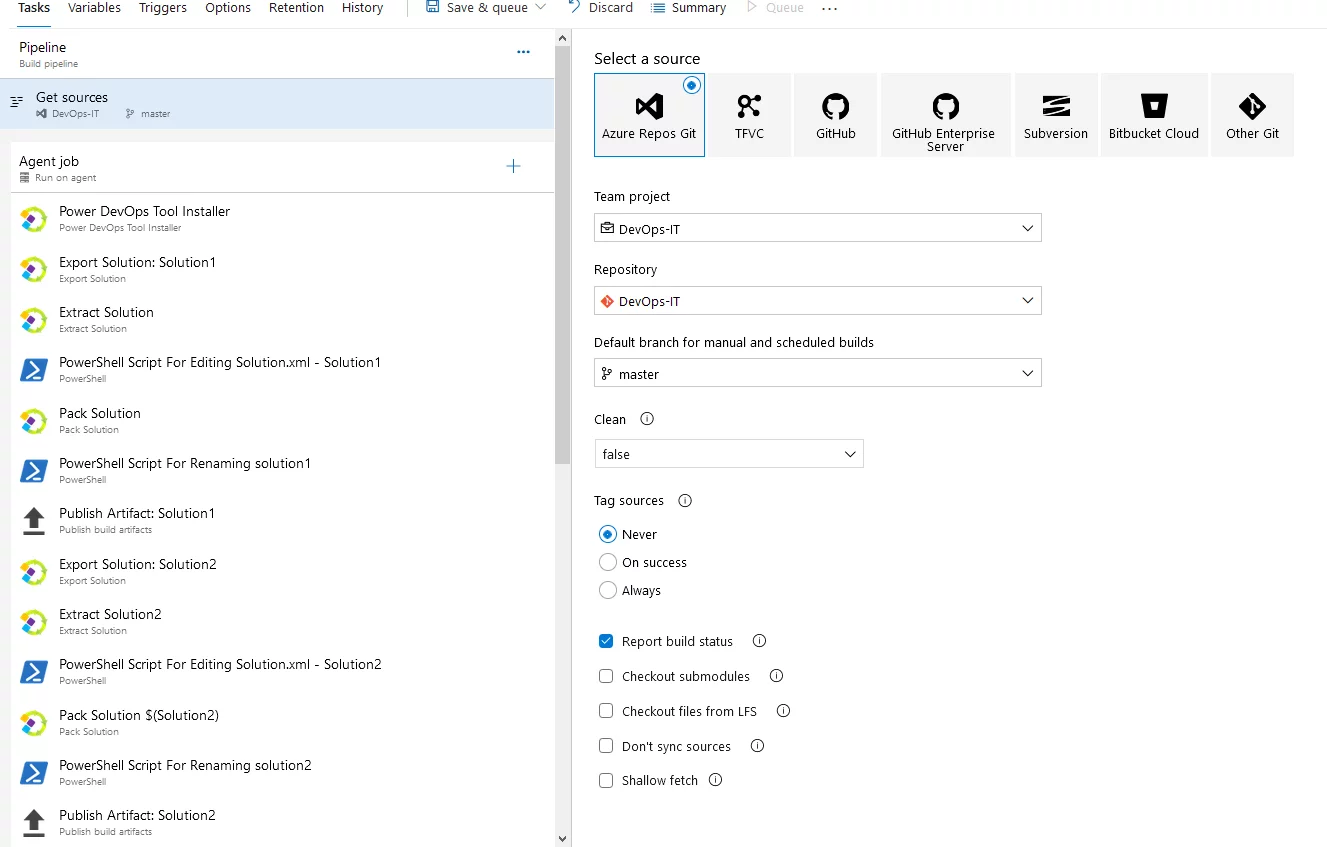Click the Extract Solution2 task icon
The image size is (1327, 847).
(x=34, y=622)
